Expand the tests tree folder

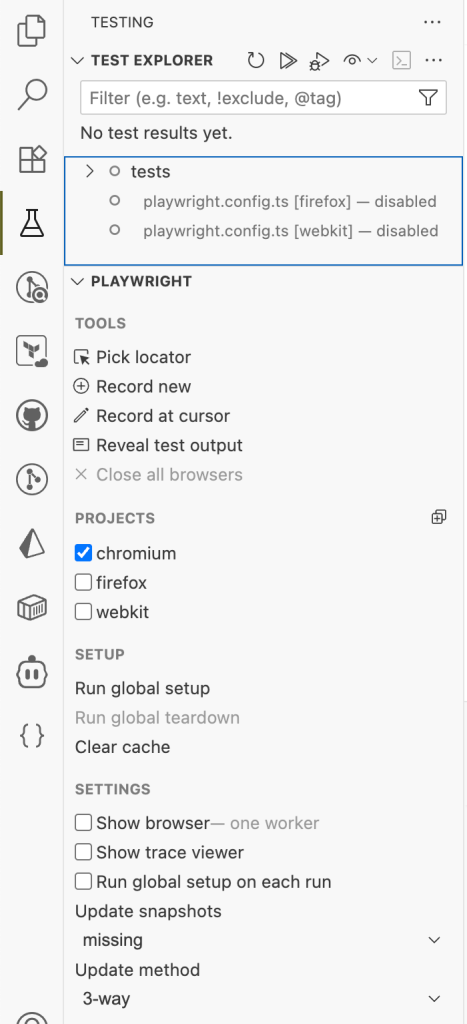click(90, 172)
